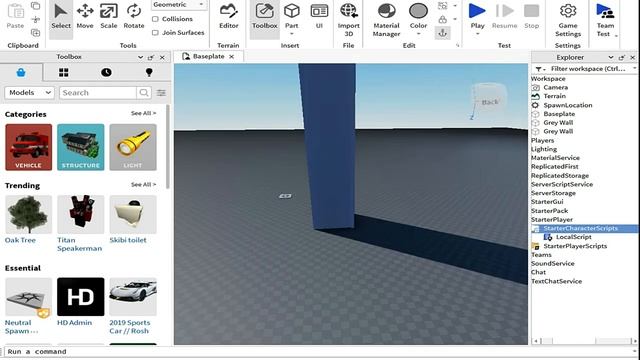This screenshot has height=360, width=640.
Task: Open Game Settings
Action: 568,20
